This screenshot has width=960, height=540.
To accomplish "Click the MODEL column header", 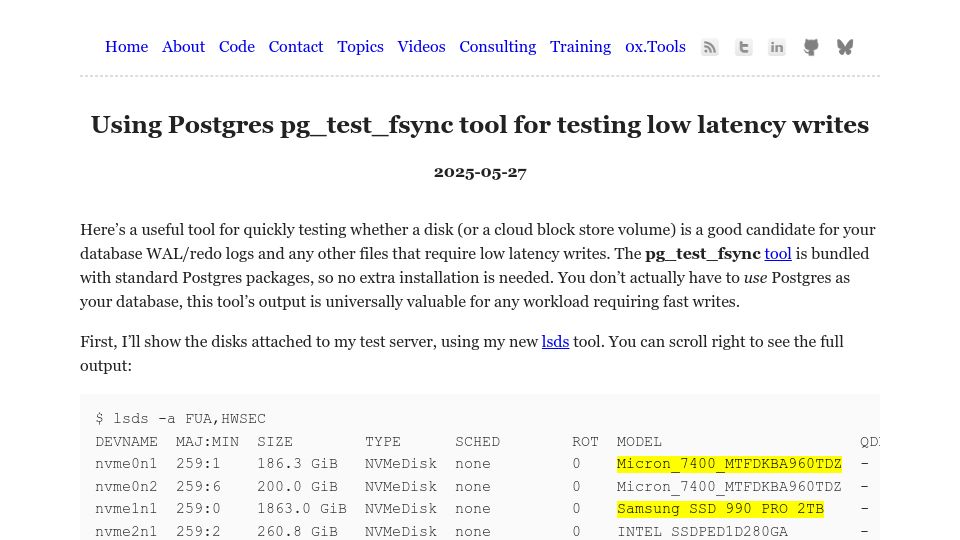I will coord(639,442).
